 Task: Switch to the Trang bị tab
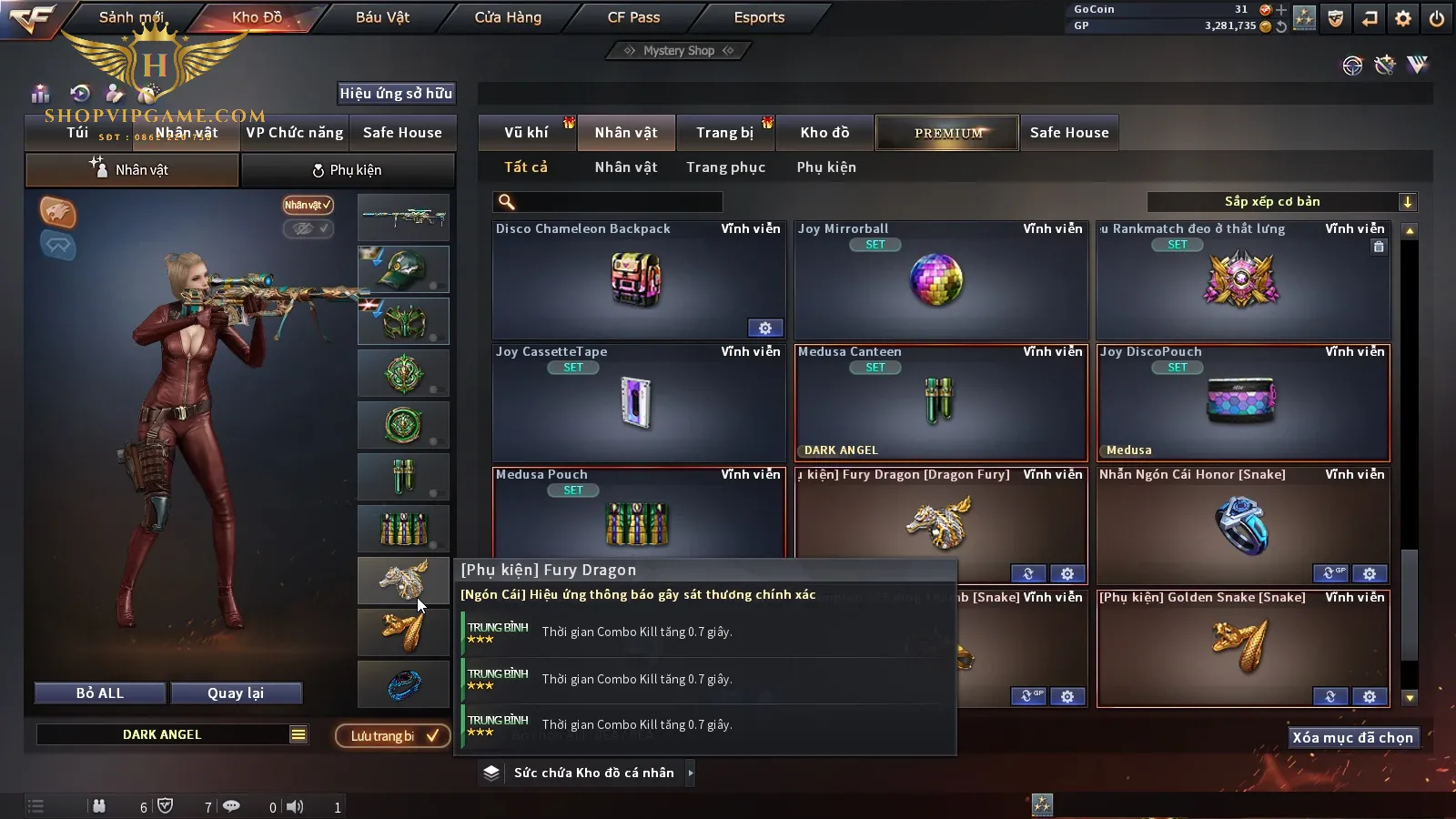click(x=725, y=132)
